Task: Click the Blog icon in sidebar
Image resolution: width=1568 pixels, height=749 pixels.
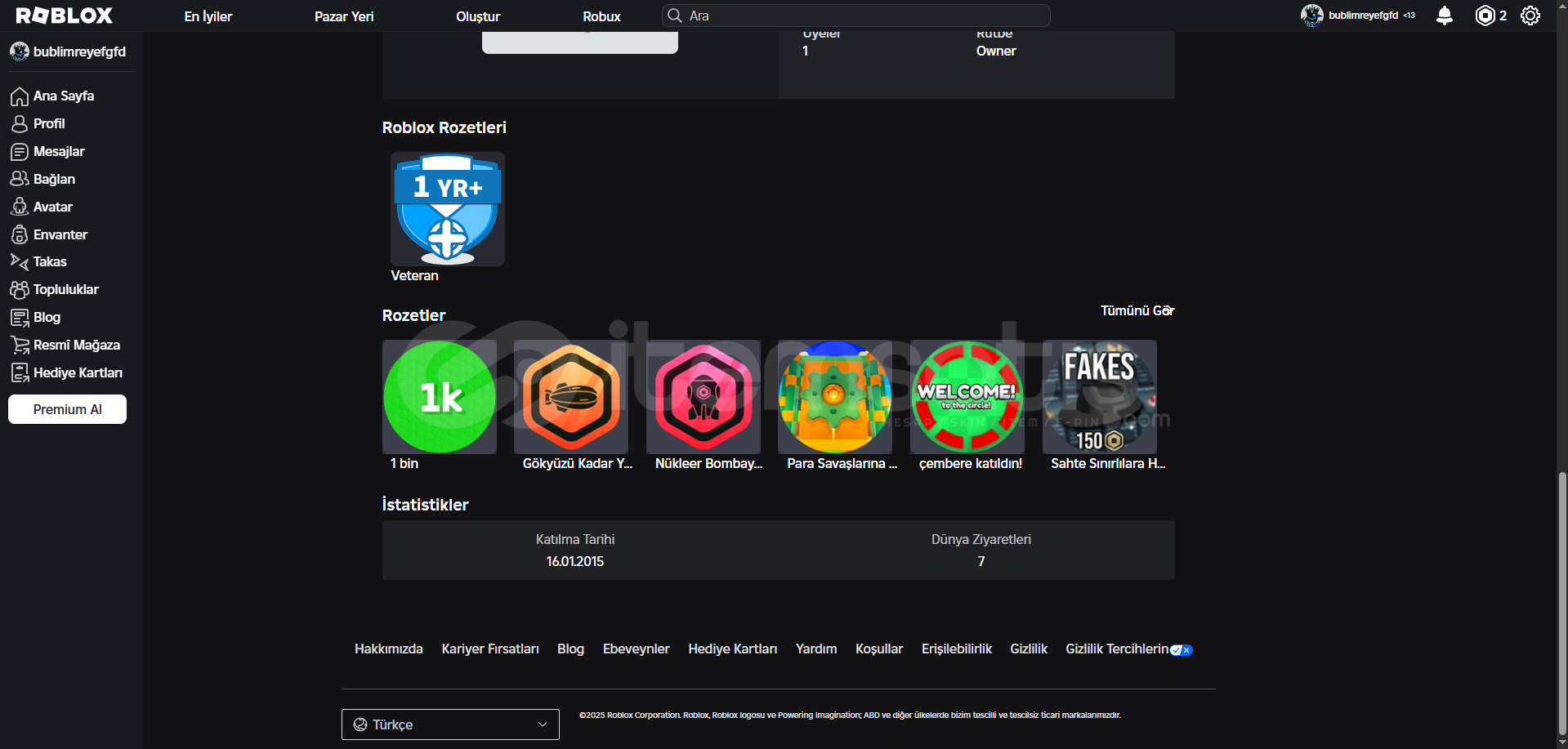Action: (x=20, y=318)
